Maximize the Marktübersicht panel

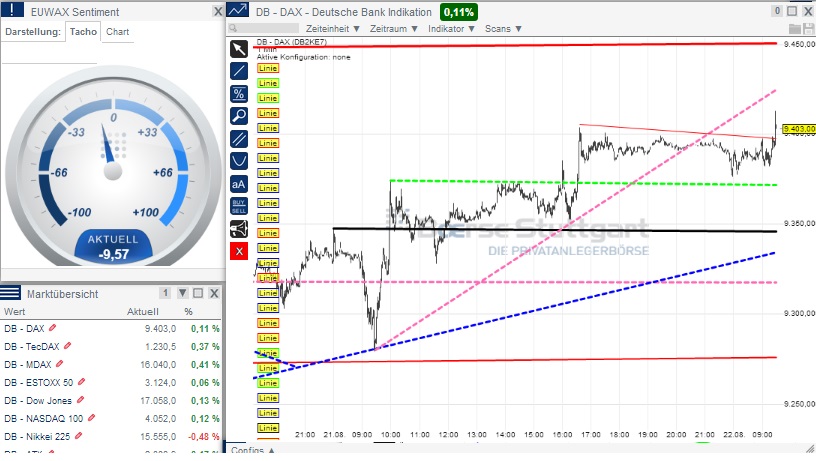click(198, 293)
